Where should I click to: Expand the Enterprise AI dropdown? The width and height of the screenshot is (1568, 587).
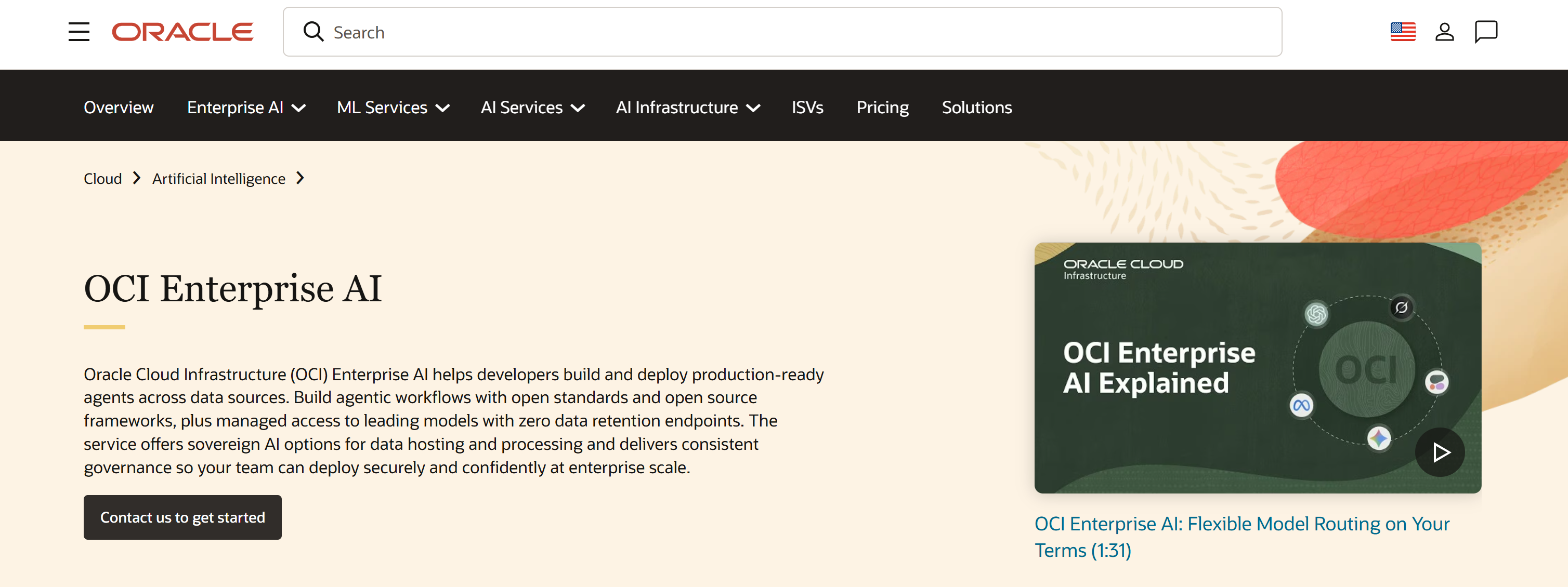pos(246,107)
